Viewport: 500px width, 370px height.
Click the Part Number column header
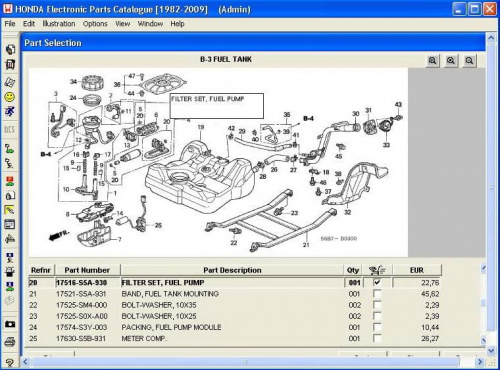pyautogui.click(x=87, y=270)
